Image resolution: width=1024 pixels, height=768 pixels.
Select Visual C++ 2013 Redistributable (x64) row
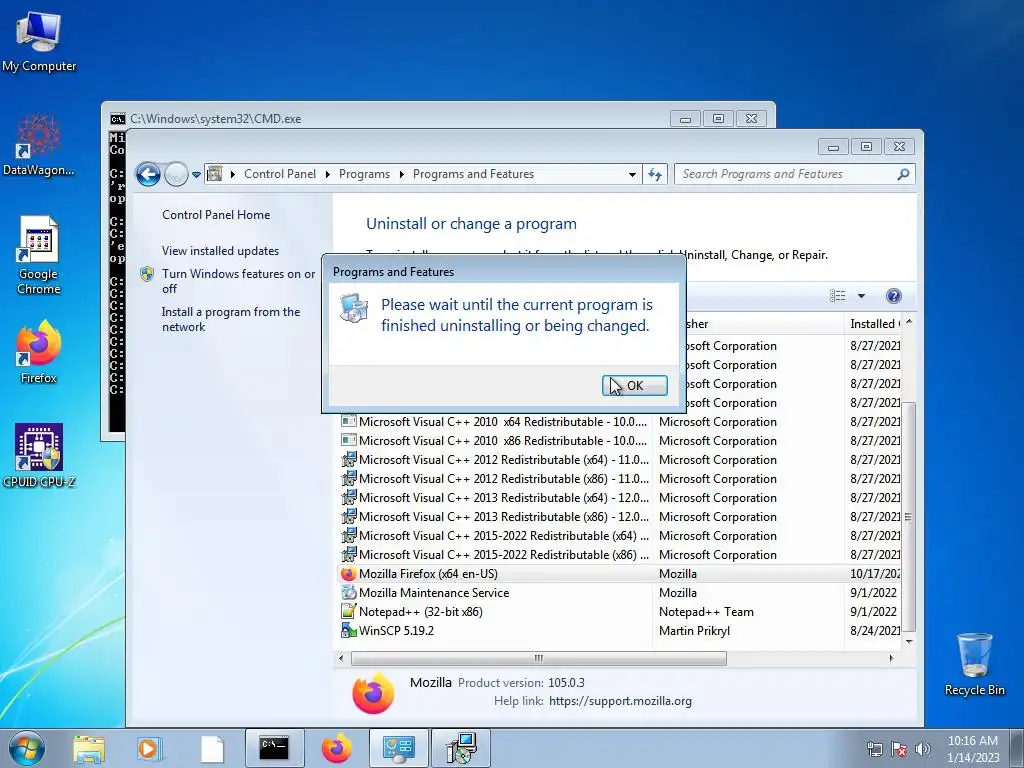(x=619, y=498)
